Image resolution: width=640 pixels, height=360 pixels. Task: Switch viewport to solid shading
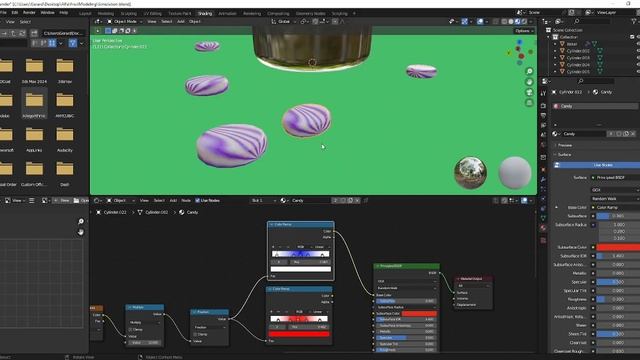click(511, 21)
